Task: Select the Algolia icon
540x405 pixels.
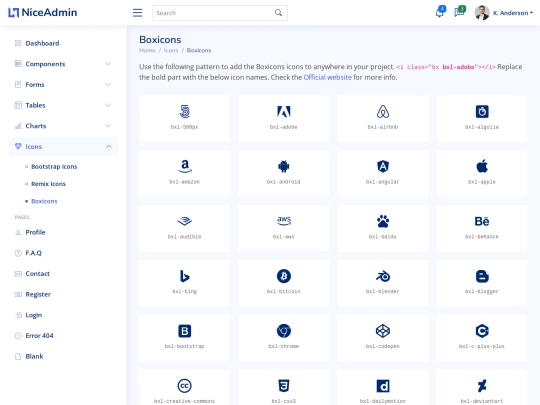Action: click(482, 112)
